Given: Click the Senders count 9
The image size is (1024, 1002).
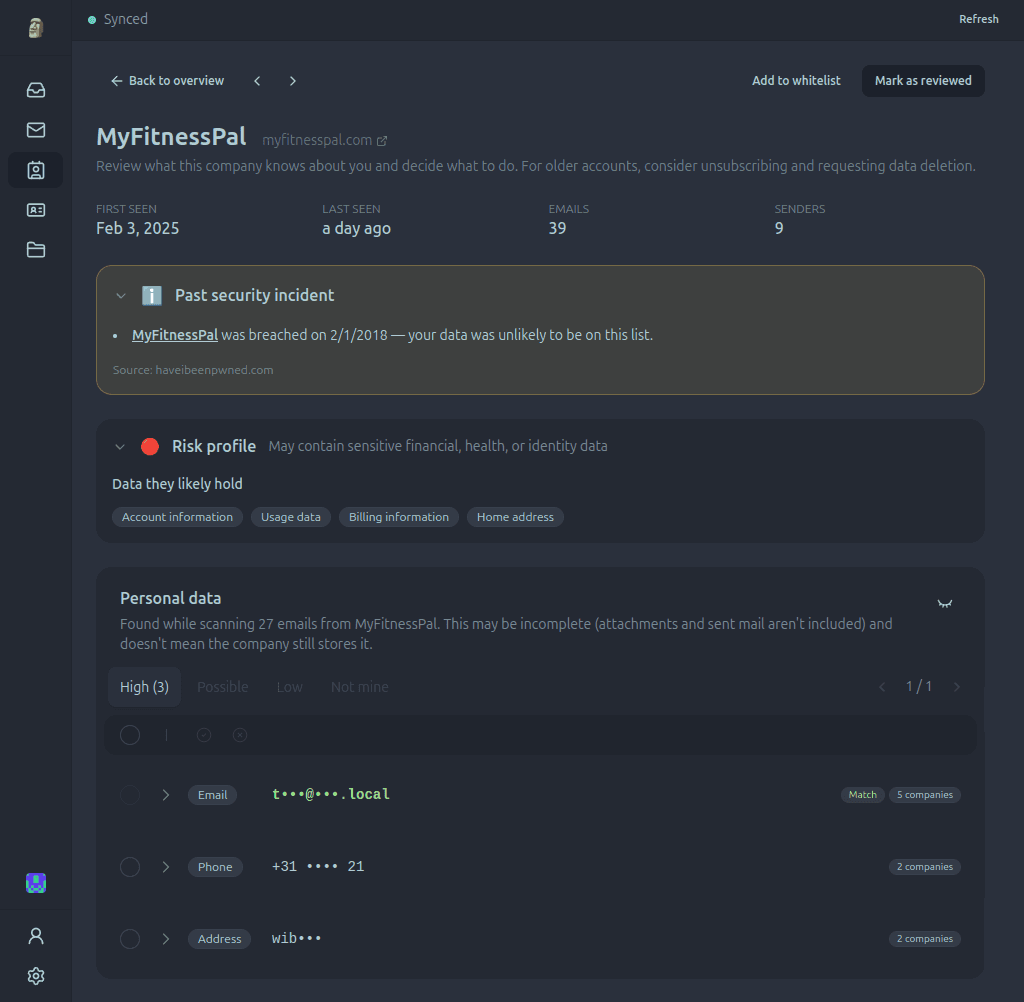Looking at the screenshot, I should pyautogui.click(x=779, y=229).
